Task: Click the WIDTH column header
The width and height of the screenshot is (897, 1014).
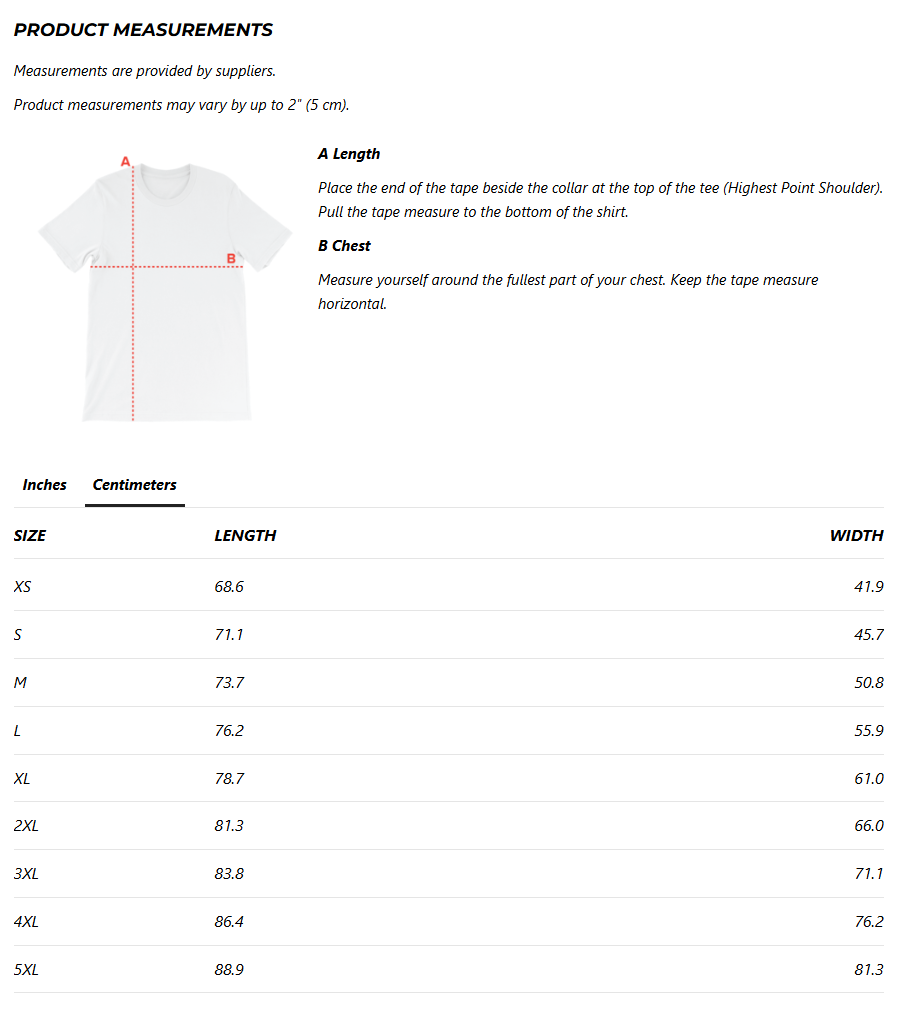Action: click(x=856, y=535)
